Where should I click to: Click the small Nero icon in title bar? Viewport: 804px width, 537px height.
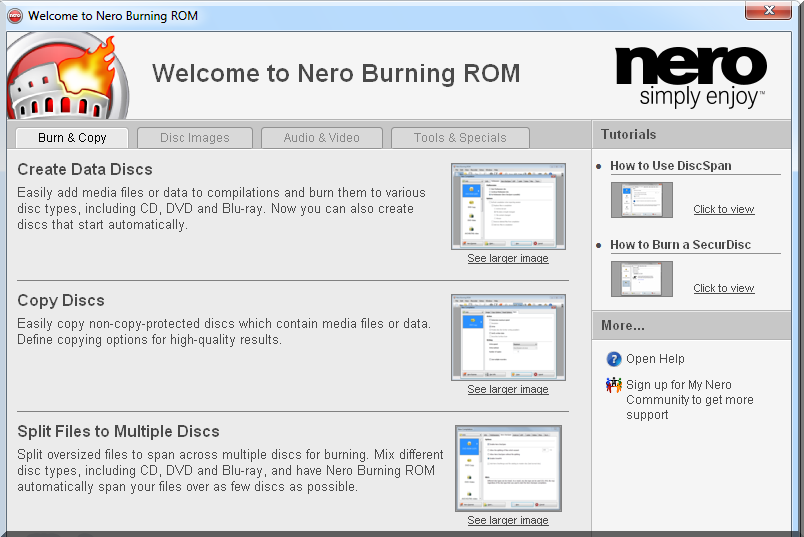click(15, 16)
